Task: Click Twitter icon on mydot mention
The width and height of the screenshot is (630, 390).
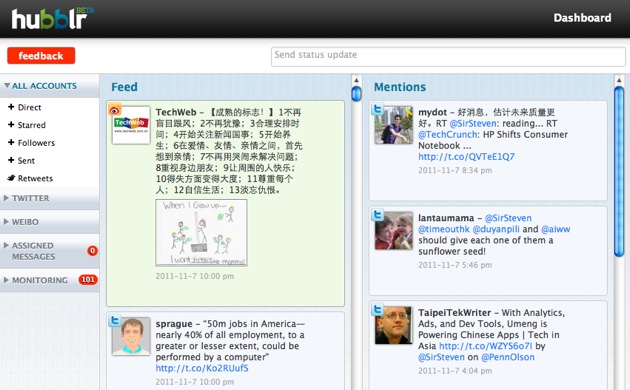Action: pos(377,109)
